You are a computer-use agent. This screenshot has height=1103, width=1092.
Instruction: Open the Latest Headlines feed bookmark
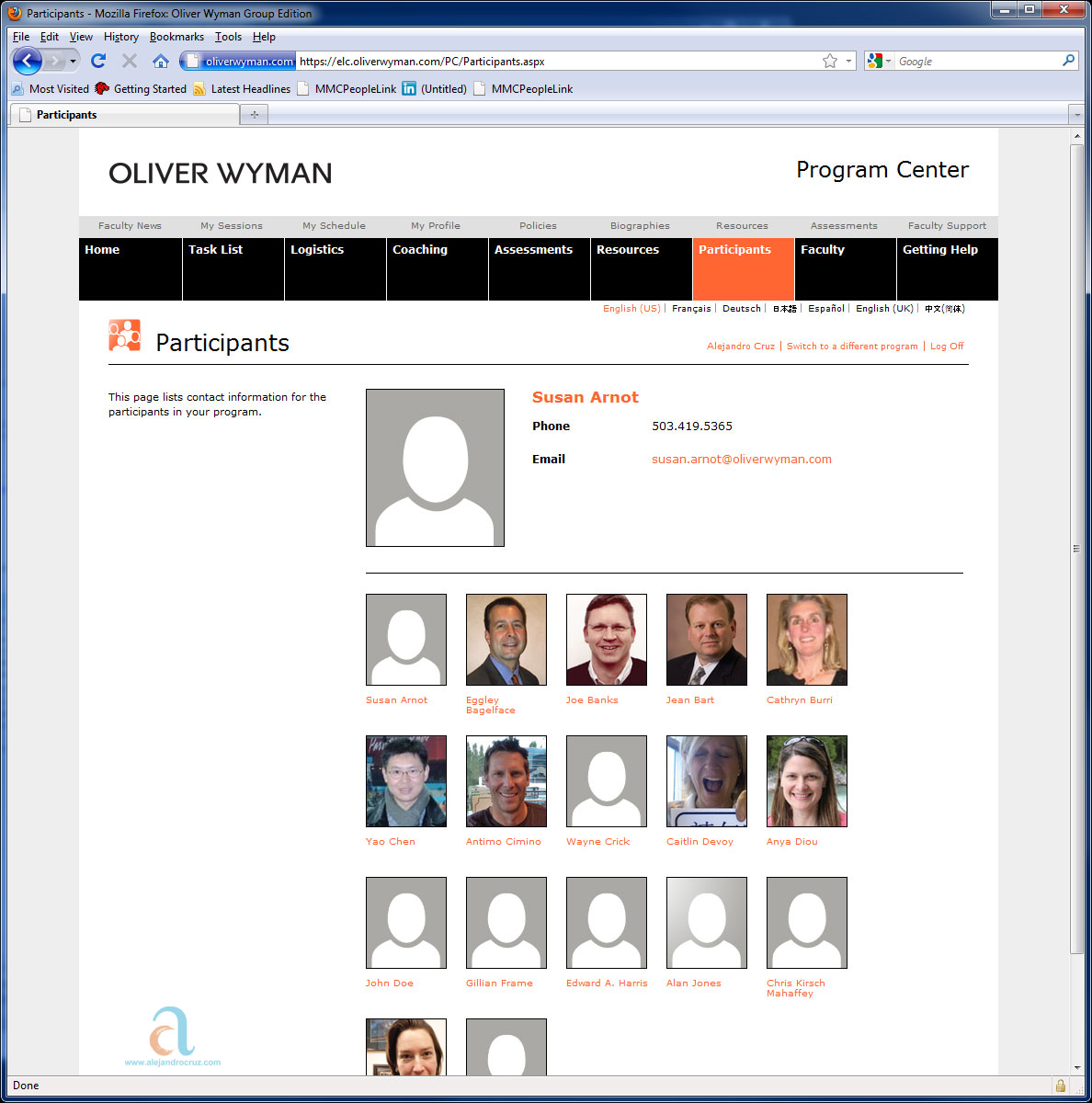click(242, 89)
